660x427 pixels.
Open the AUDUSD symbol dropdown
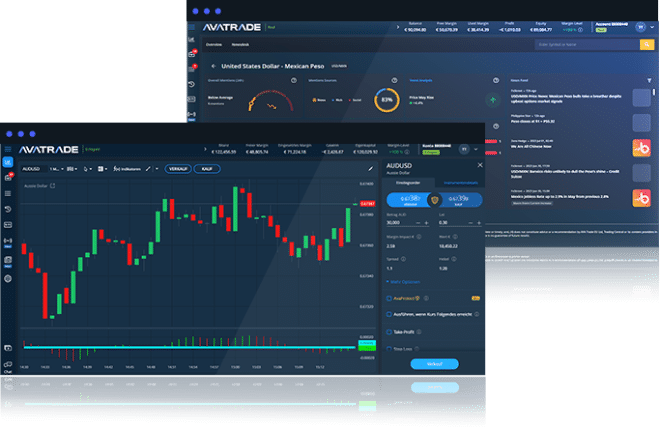[33, 168]
